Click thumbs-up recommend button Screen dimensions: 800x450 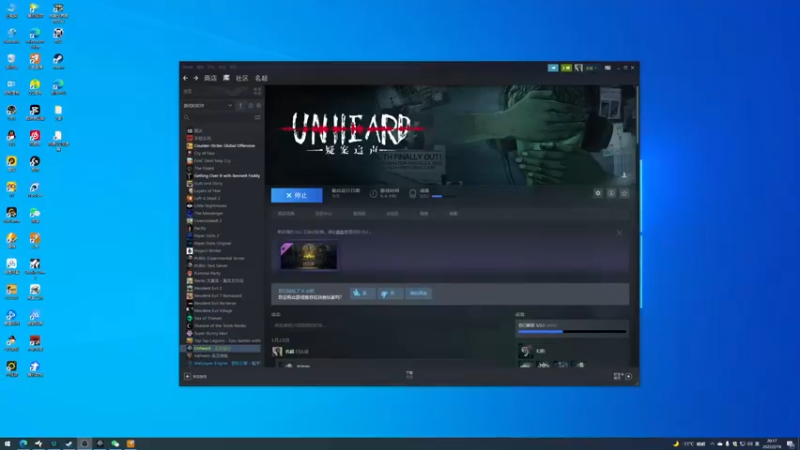click(362, 293)
